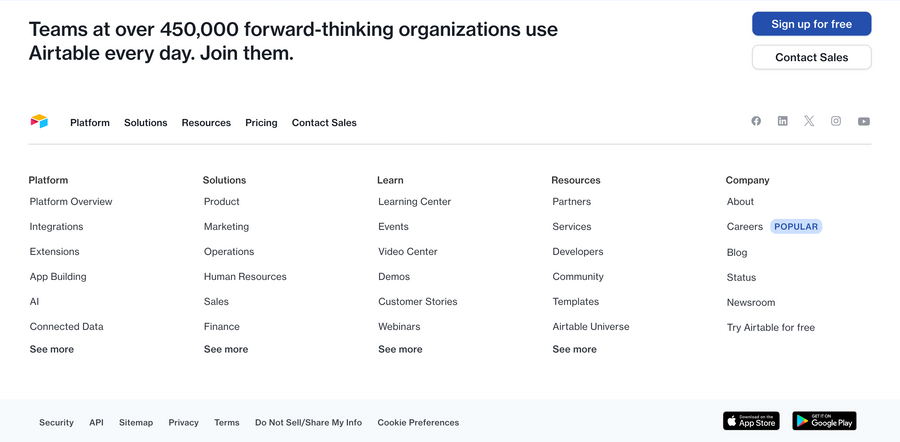Expand See more under Resources column
The width and height of the screenshot is (900, 442).
[574, 349]
